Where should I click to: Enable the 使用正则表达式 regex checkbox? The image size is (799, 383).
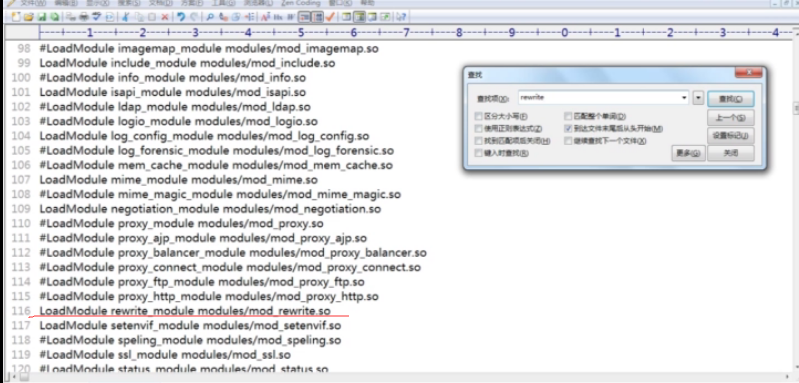coord(478,129)
